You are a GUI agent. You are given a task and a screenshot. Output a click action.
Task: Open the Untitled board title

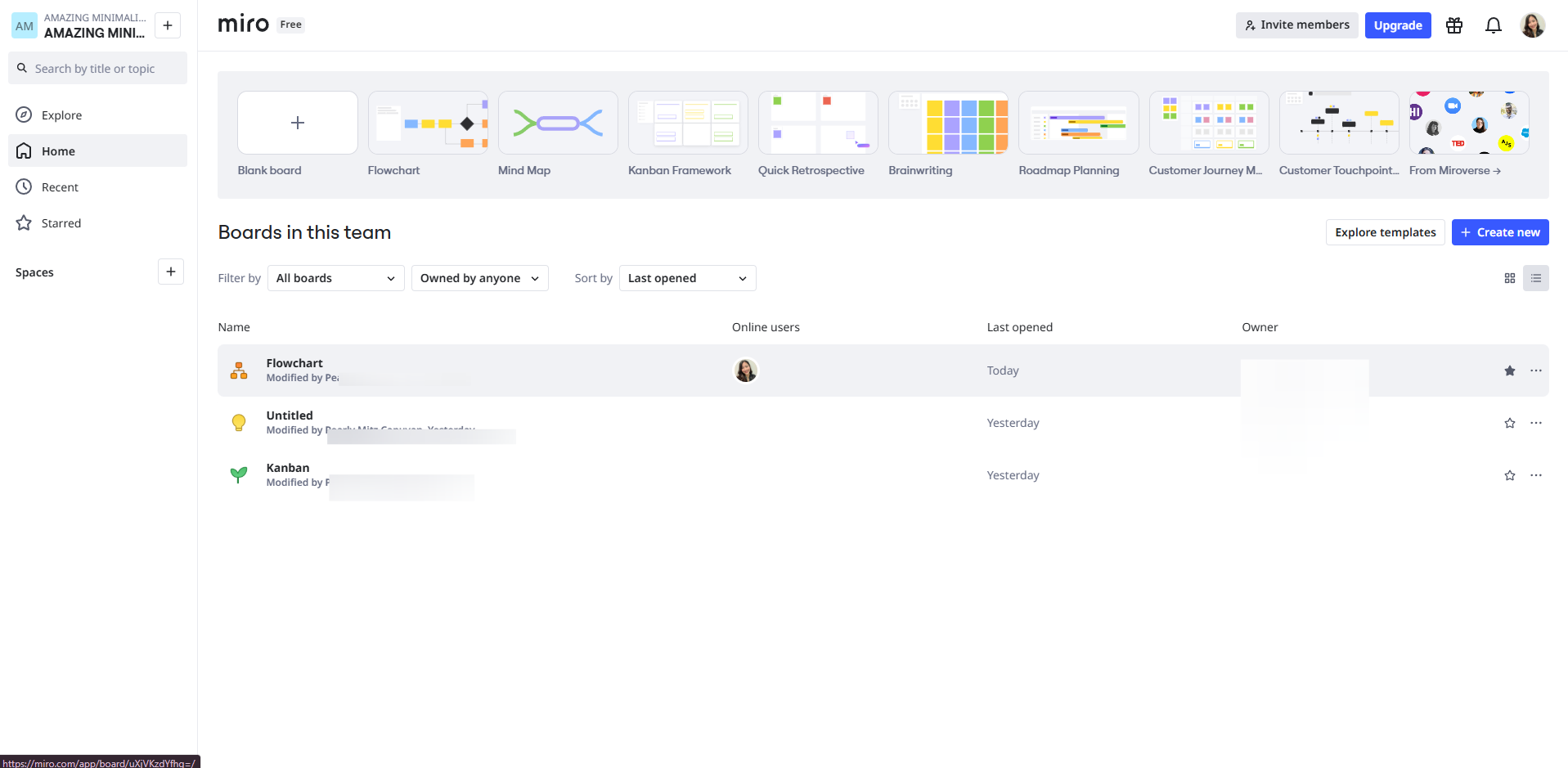[x=290, y=415]
